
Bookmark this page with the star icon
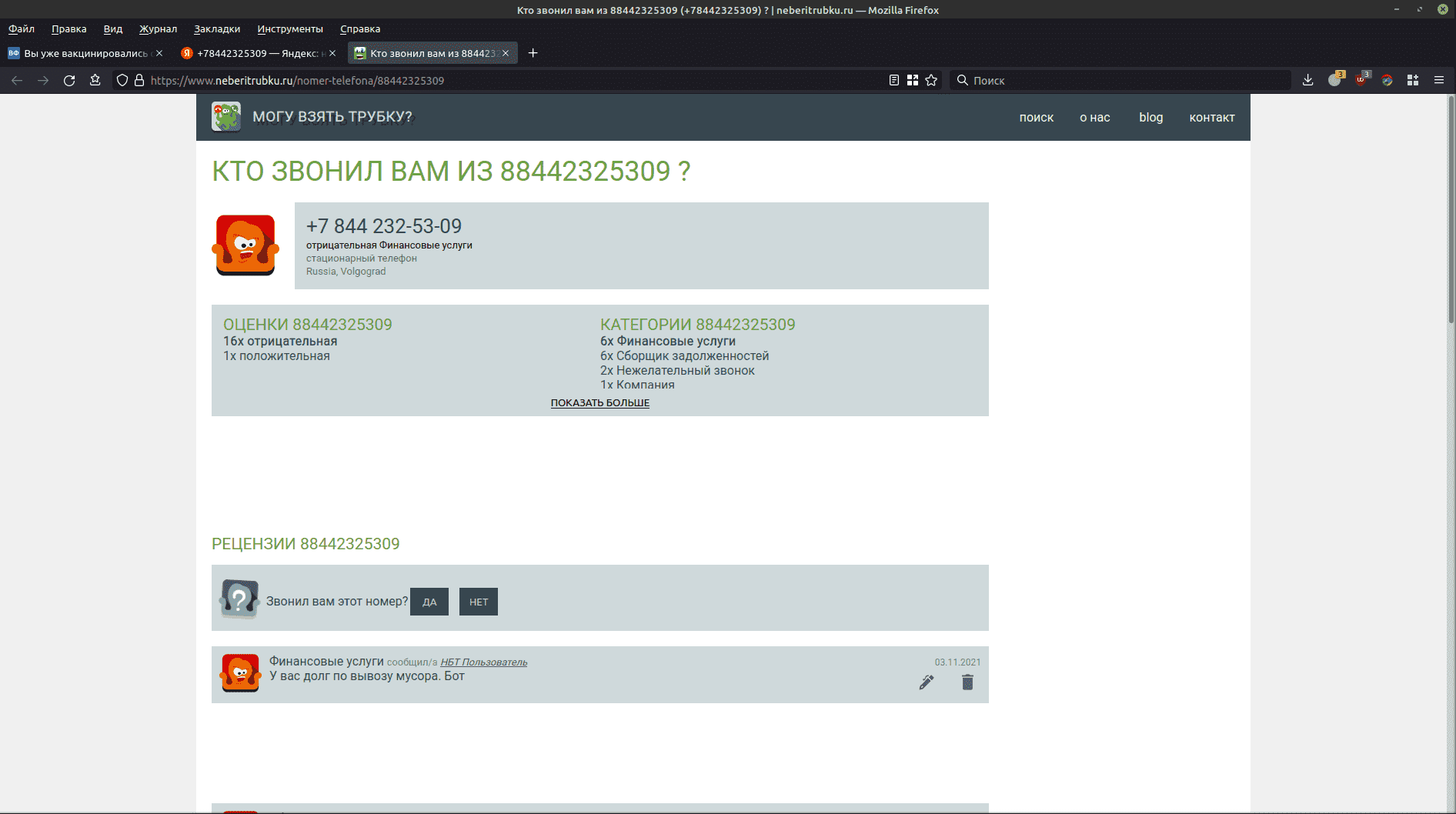(x=931, y=80)
